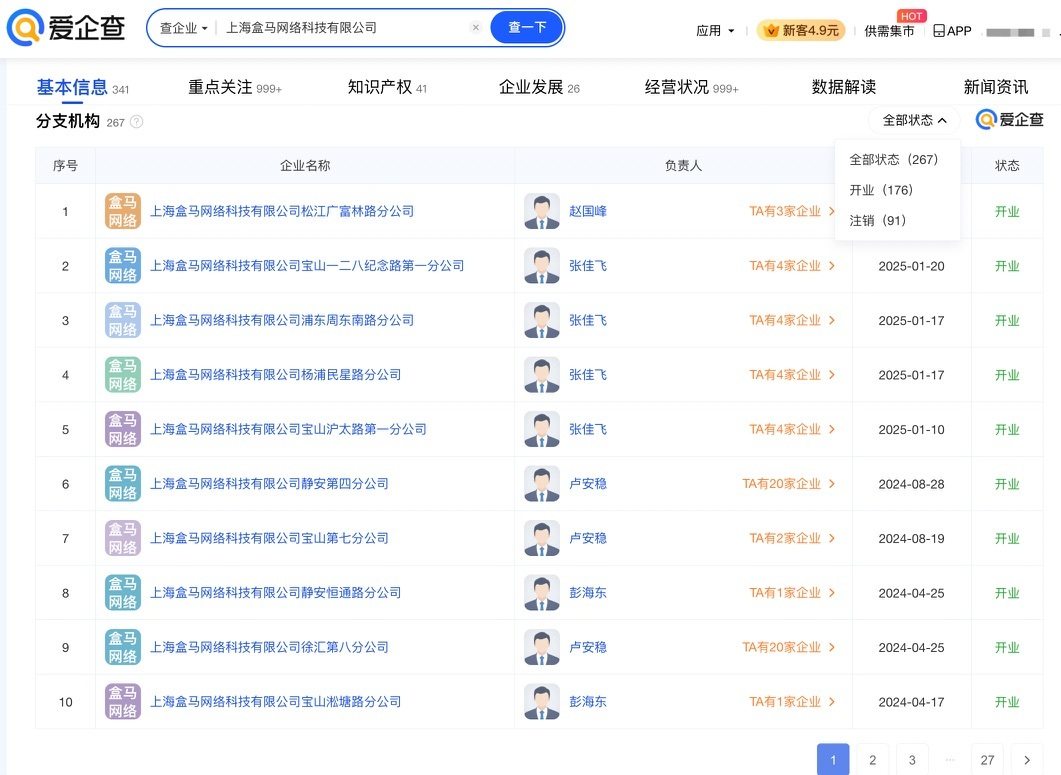Click the 爱企查 logo at top left
This screenshot has height=775, width=1061.
coord(66,28)
